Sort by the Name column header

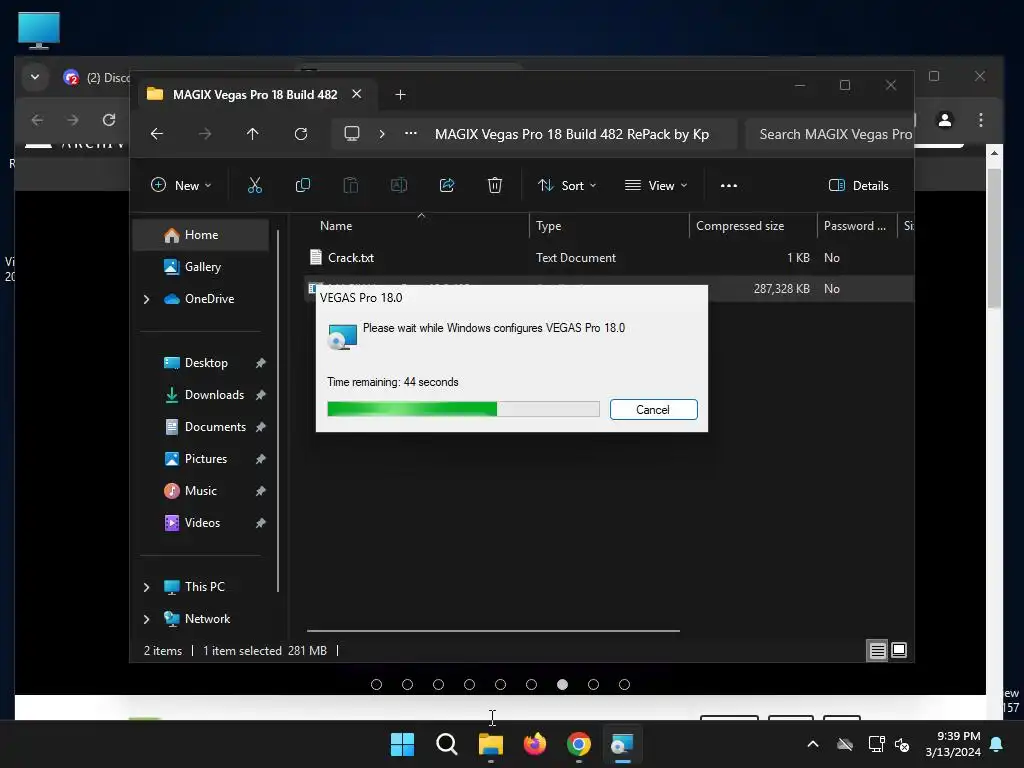pos(336,226)
